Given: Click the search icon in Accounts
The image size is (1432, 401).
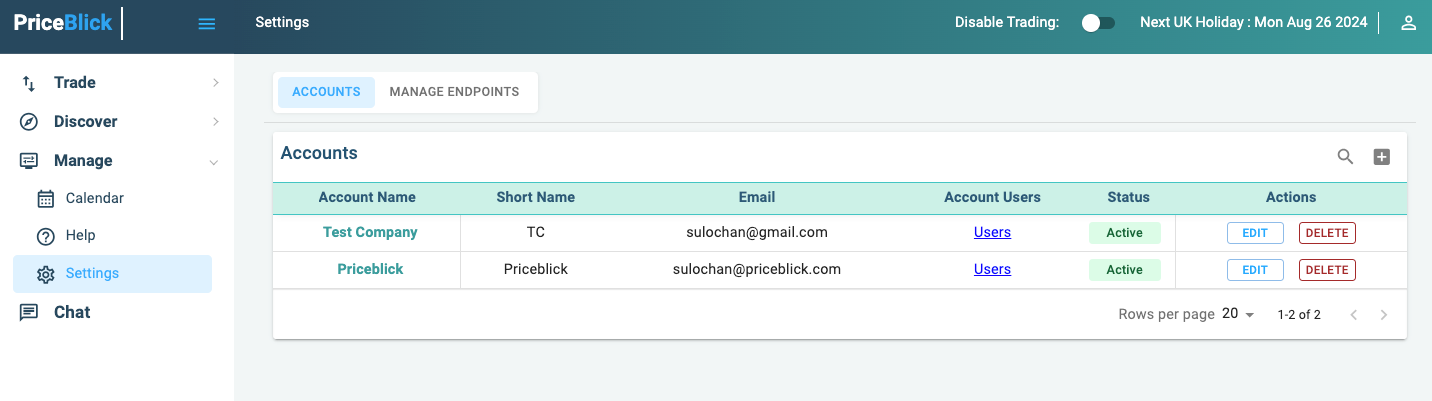Looking at the screenshot, I should pyautogui.click(x=1345, y=156).
